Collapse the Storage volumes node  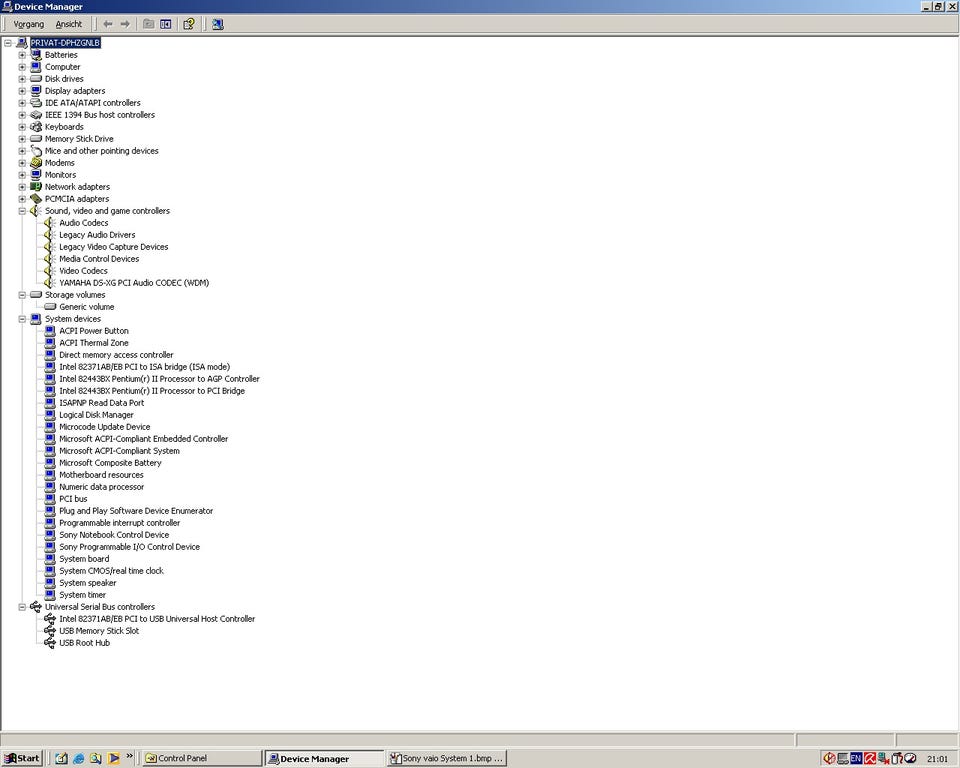coord(22,295)
